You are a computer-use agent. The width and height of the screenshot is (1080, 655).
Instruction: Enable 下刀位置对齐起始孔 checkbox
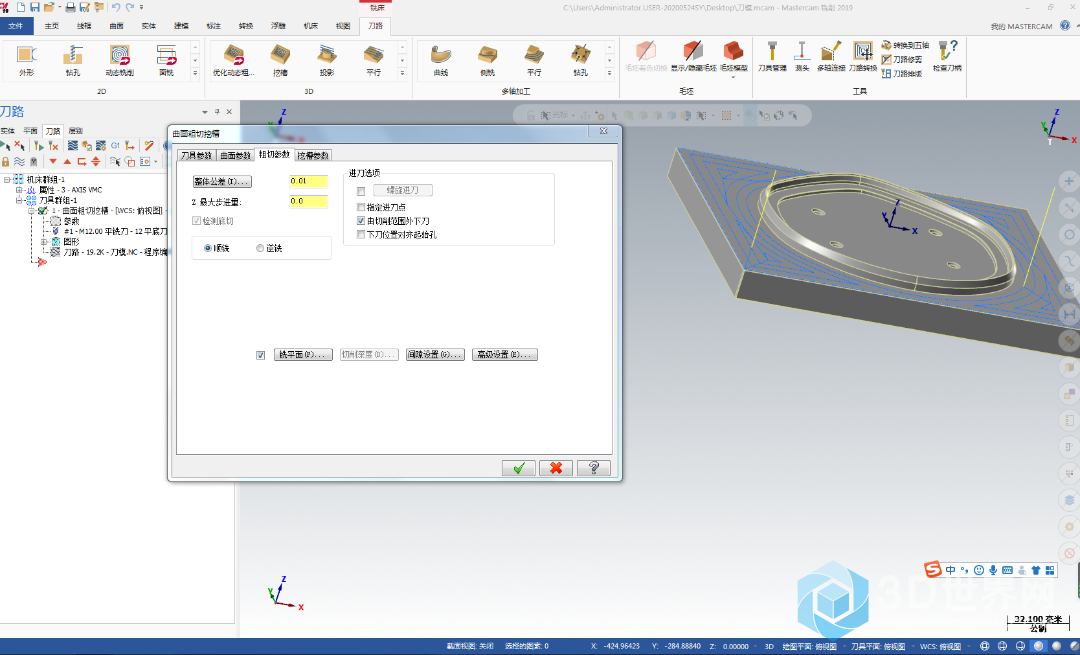tap(361, 234)
